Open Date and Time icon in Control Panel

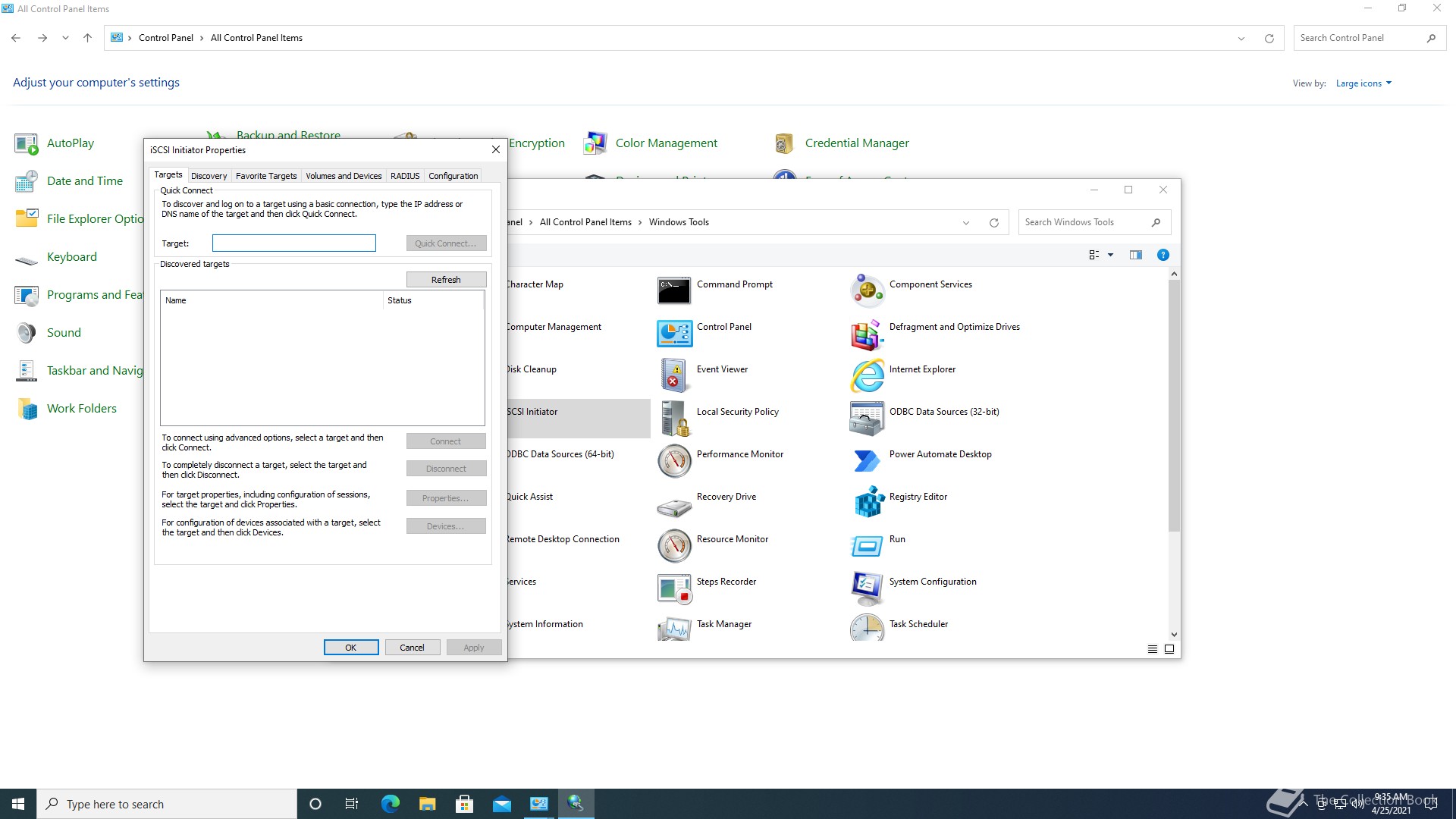pyautogui.click(x=27, y=181)
